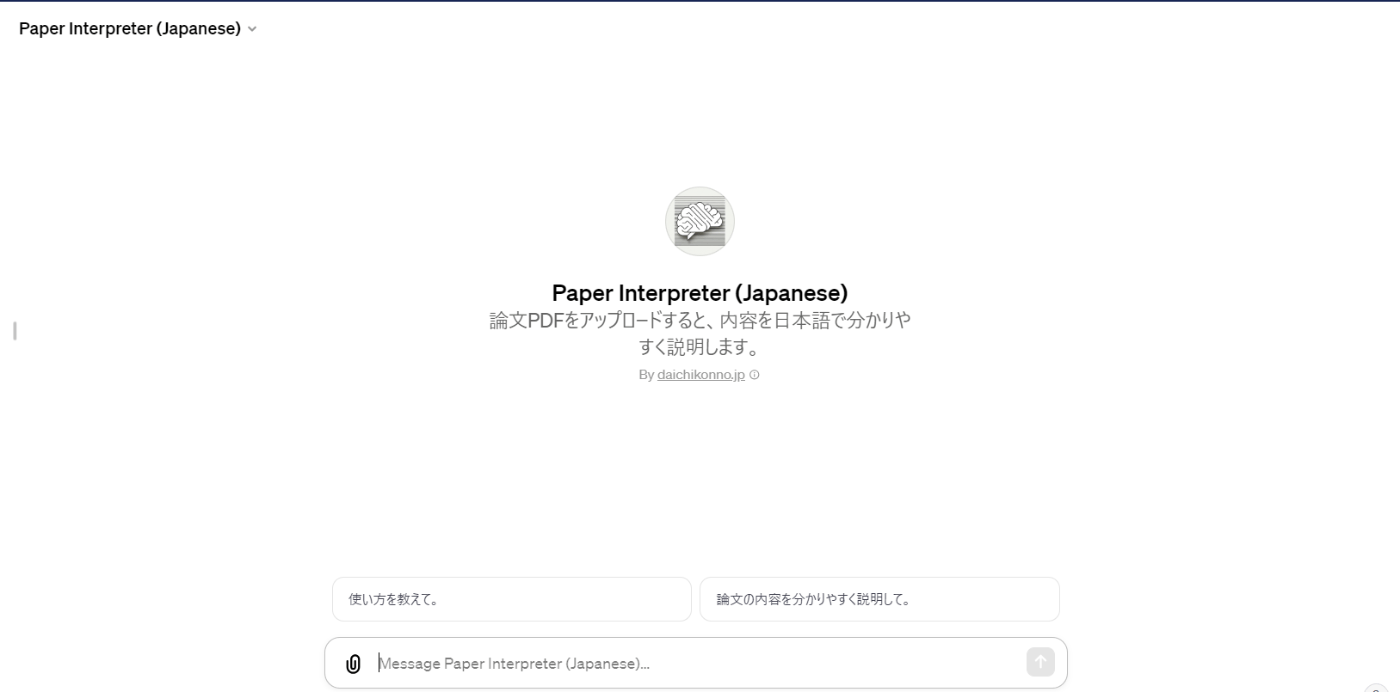Screen dimensions: 1400x692
Task: Select the 論文の内容を分かりやすく説明して。 prompt suggestion
Action: [879, 599]
